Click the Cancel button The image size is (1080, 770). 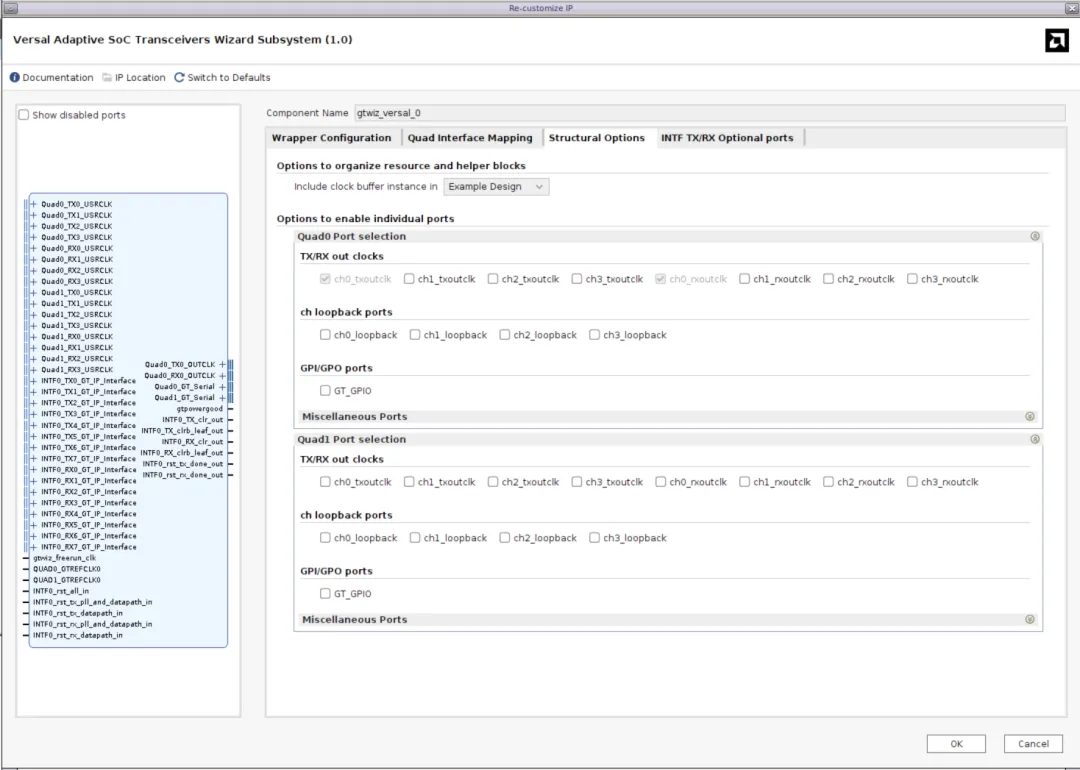(1033, 744)
